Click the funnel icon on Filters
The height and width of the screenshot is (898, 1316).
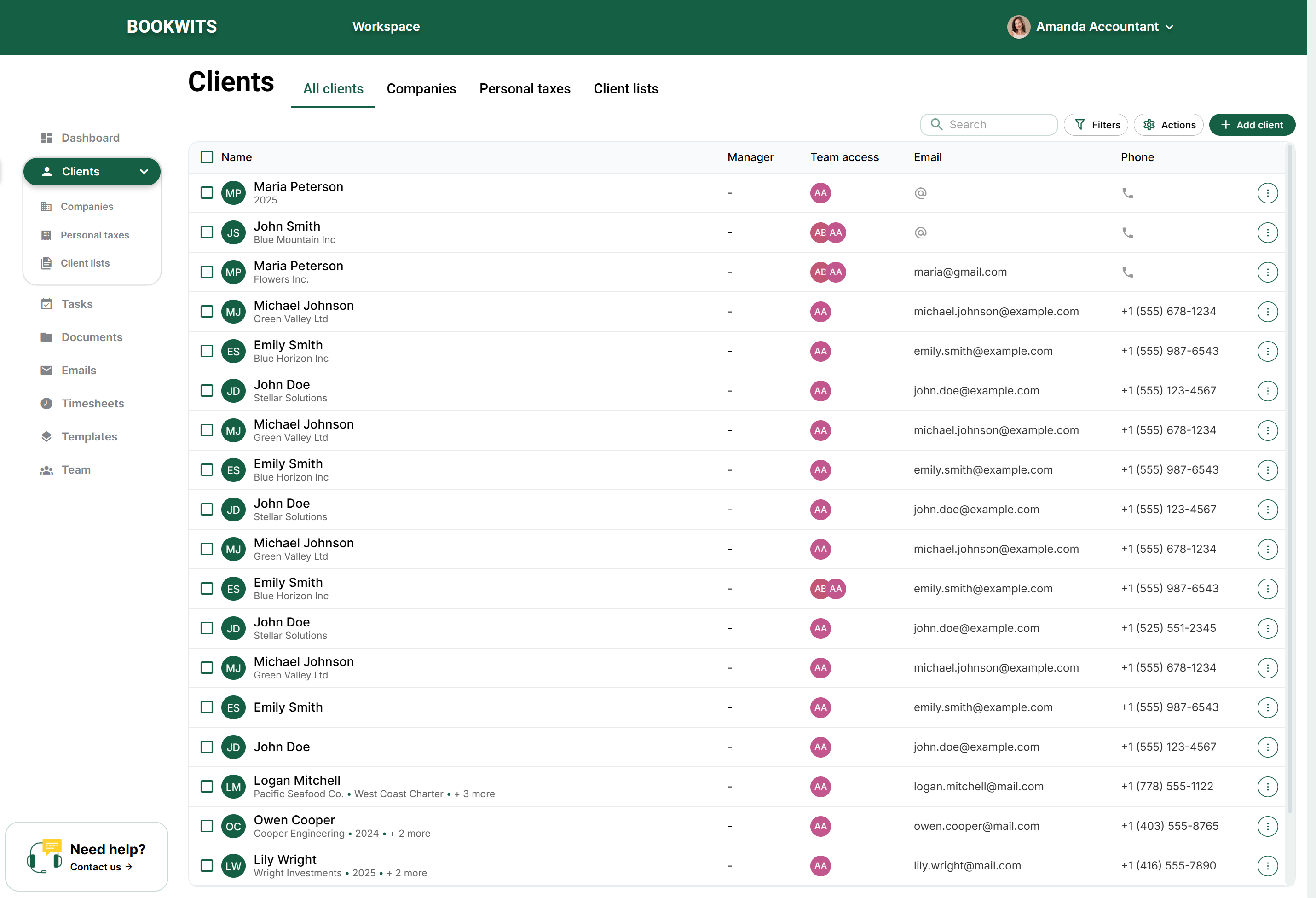pyautogui.click(x=1080, y=125)
